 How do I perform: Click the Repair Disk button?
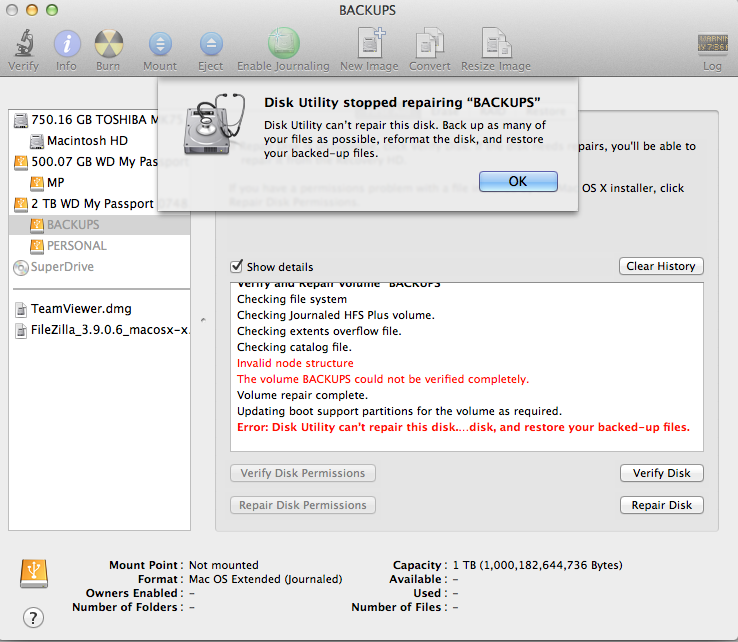pos(661,505)
